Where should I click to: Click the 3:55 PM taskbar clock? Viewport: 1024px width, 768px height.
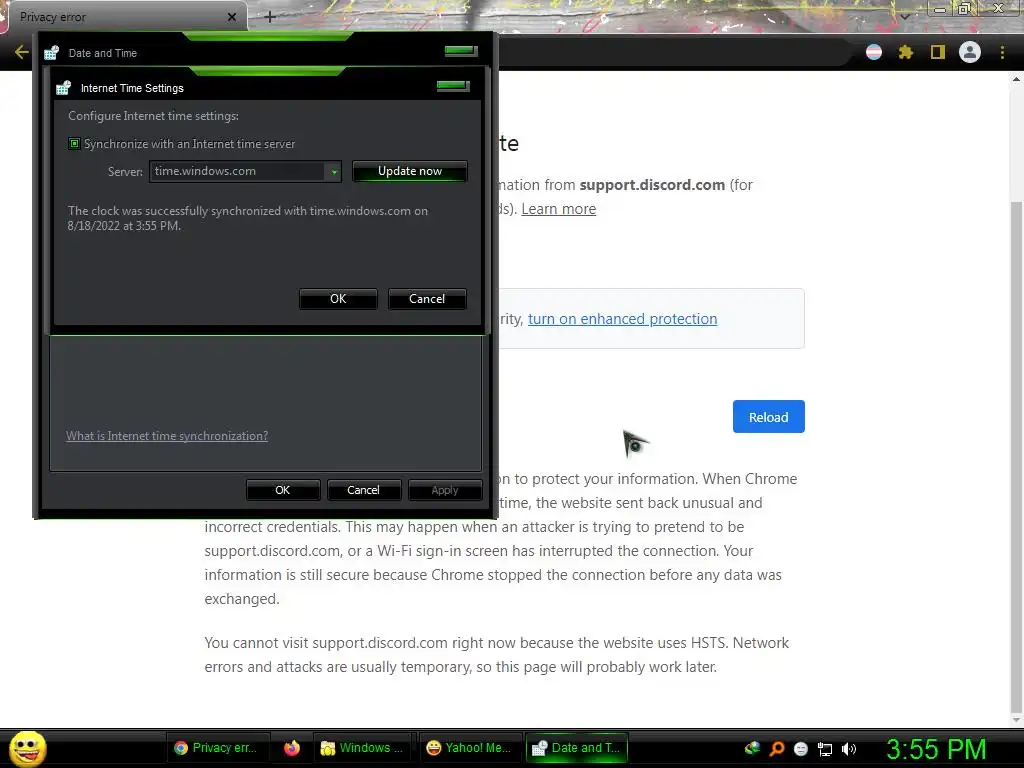[936, 748]
